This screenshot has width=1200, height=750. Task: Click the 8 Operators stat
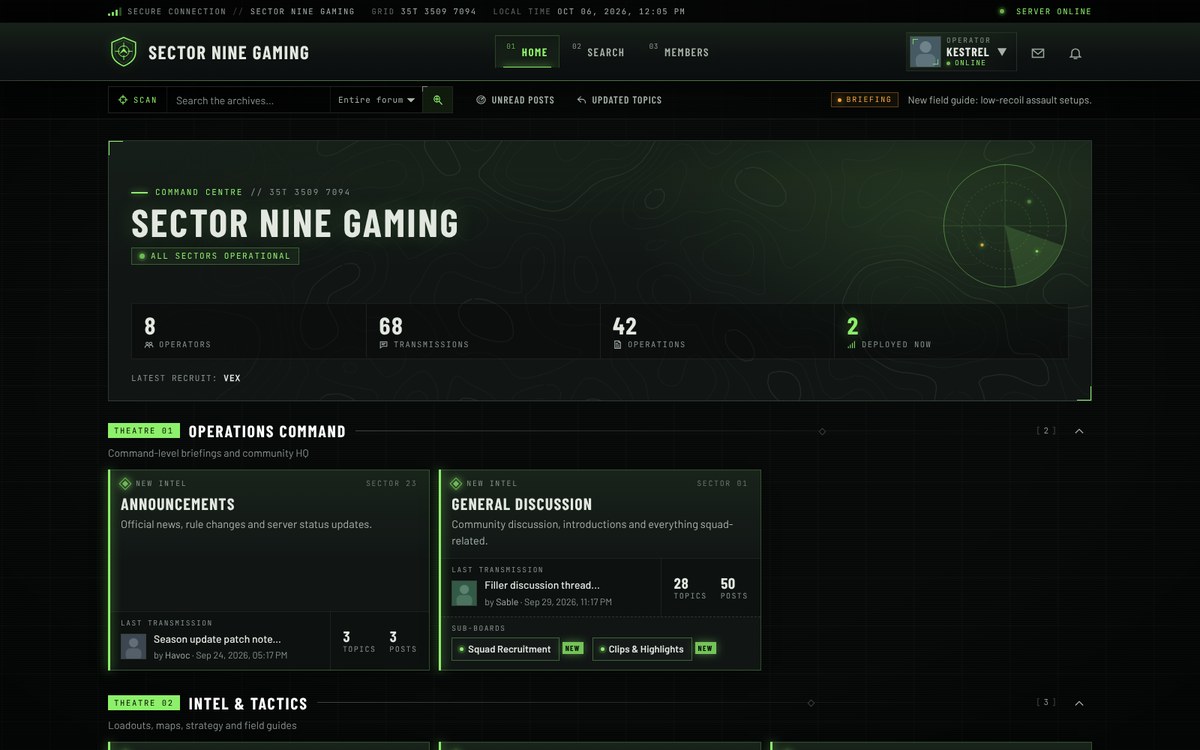(249, 331)
